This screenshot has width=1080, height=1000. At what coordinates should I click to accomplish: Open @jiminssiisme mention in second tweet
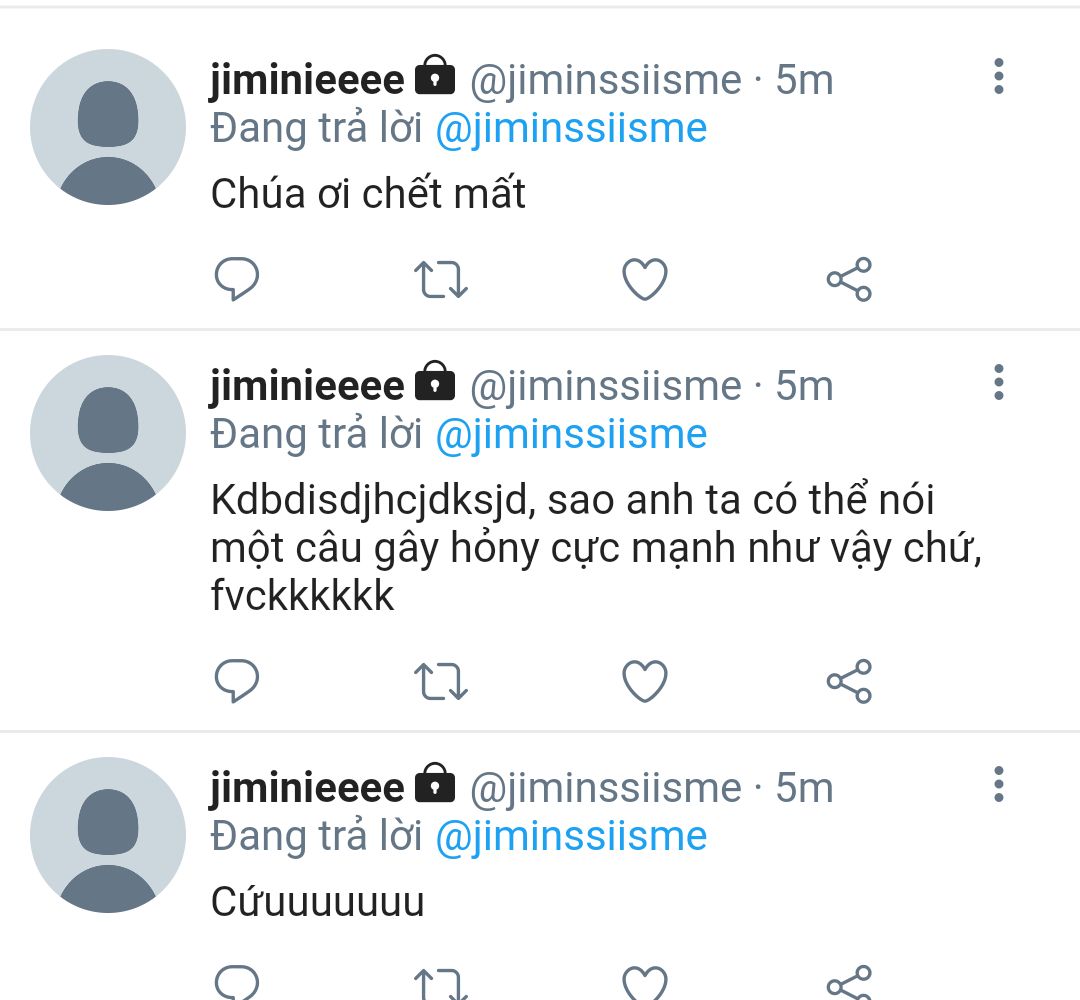pos(572,435)
